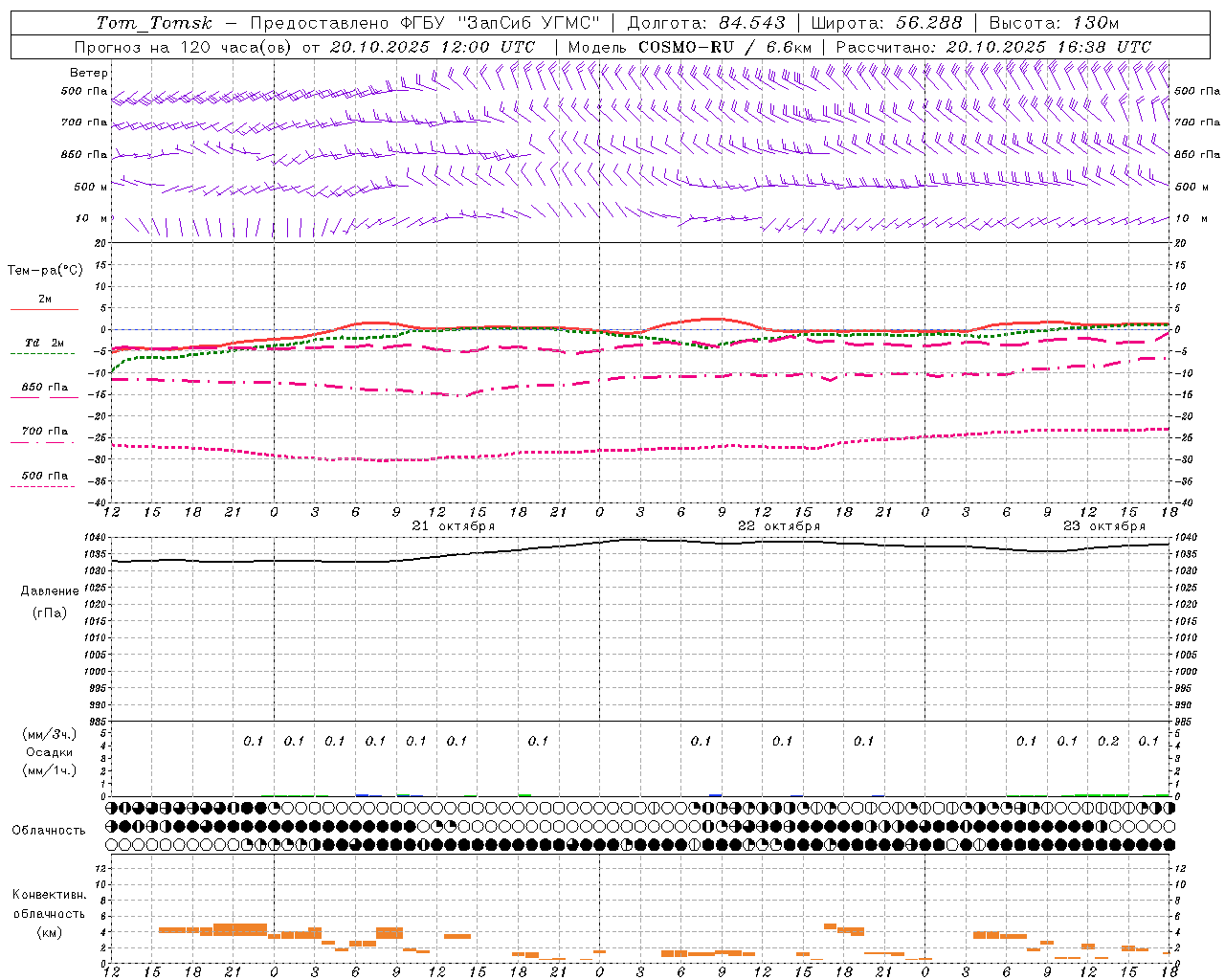
Task: Select the 'ЗапСиб УГМС' provider text
Action: coord(528,23)
